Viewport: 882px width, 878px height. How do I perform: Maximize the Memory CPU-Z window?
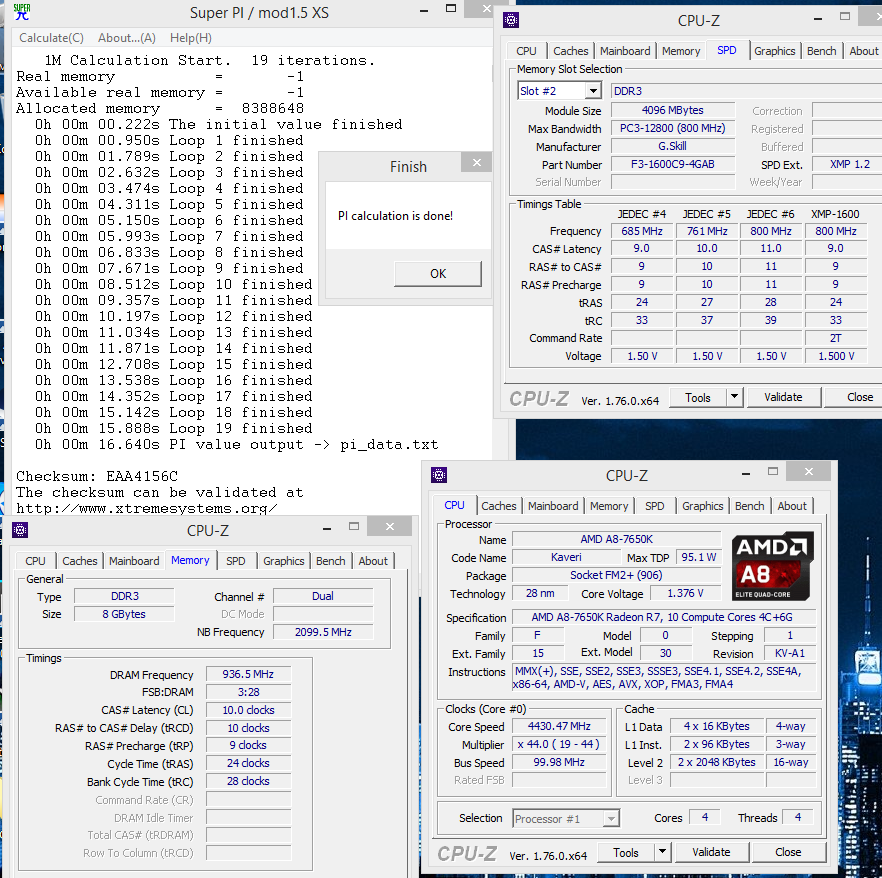(354, 526)
